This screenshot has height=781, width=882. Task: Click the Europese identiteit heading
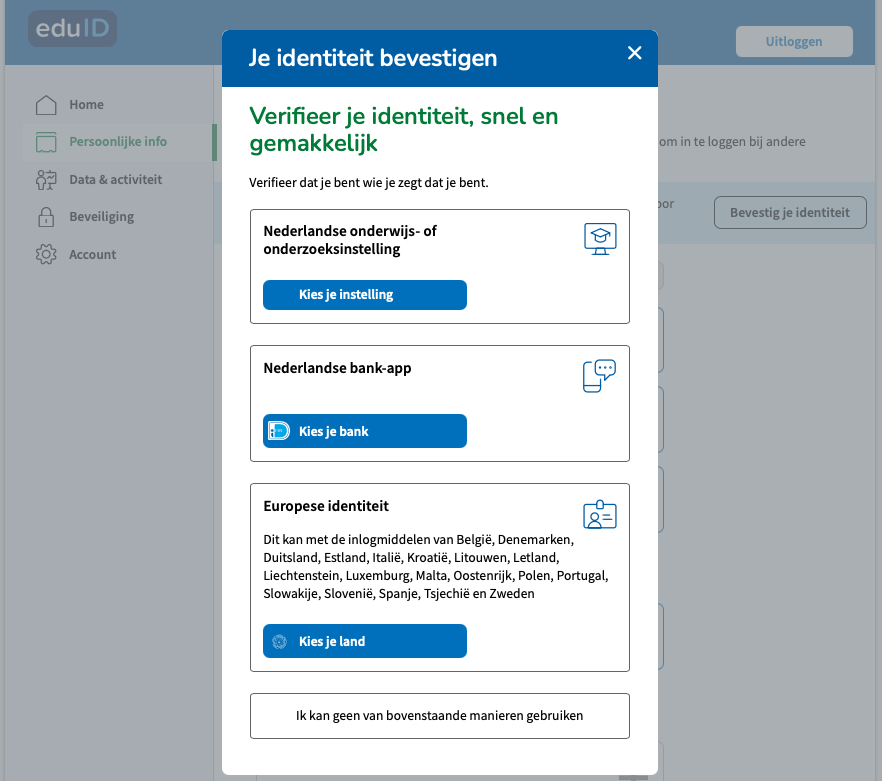tap(326, 506)
